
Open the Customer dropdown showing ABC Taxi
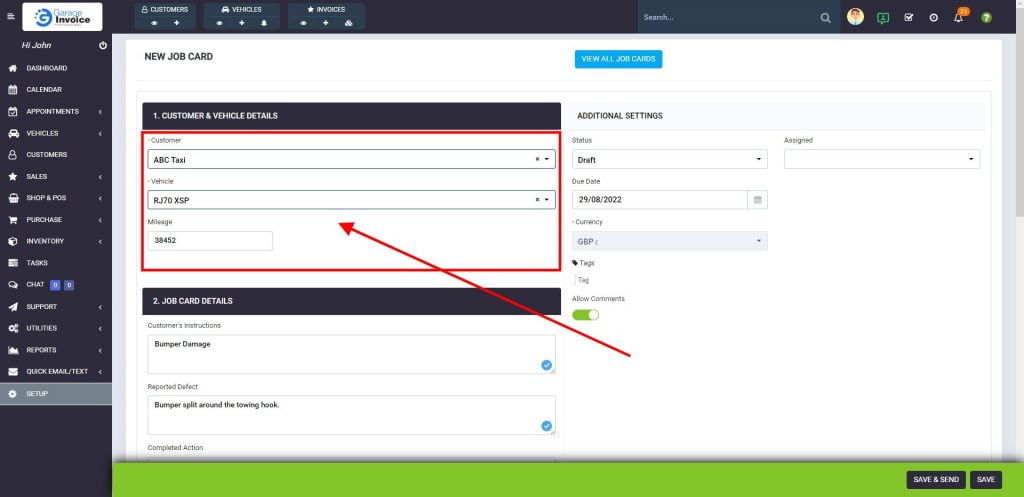coord(350,159)
